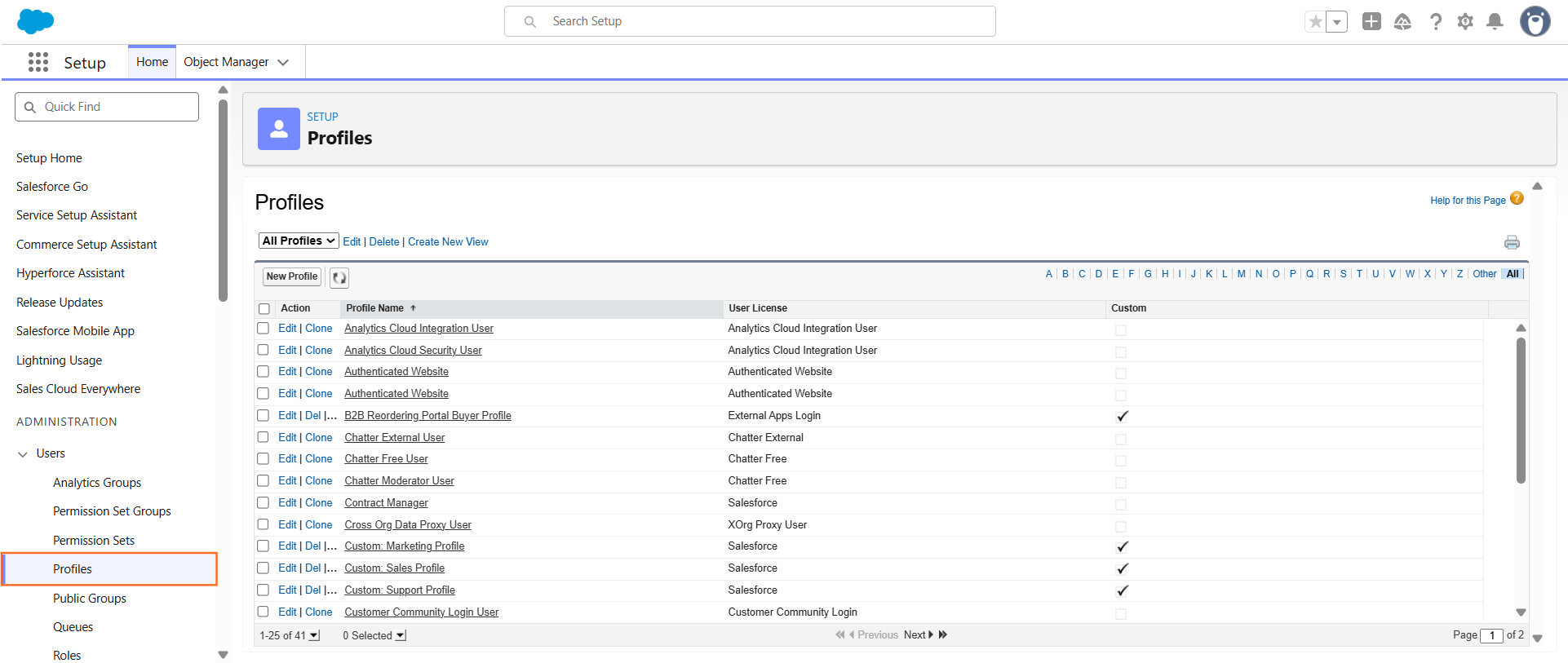Expand row actions for Custom: Marketing Profile

(330, 546)
